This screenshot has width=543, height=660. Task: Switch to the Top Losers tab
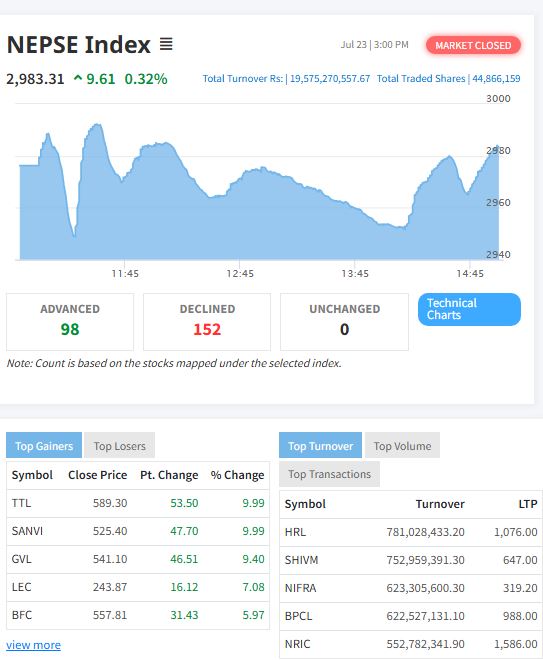120,445
